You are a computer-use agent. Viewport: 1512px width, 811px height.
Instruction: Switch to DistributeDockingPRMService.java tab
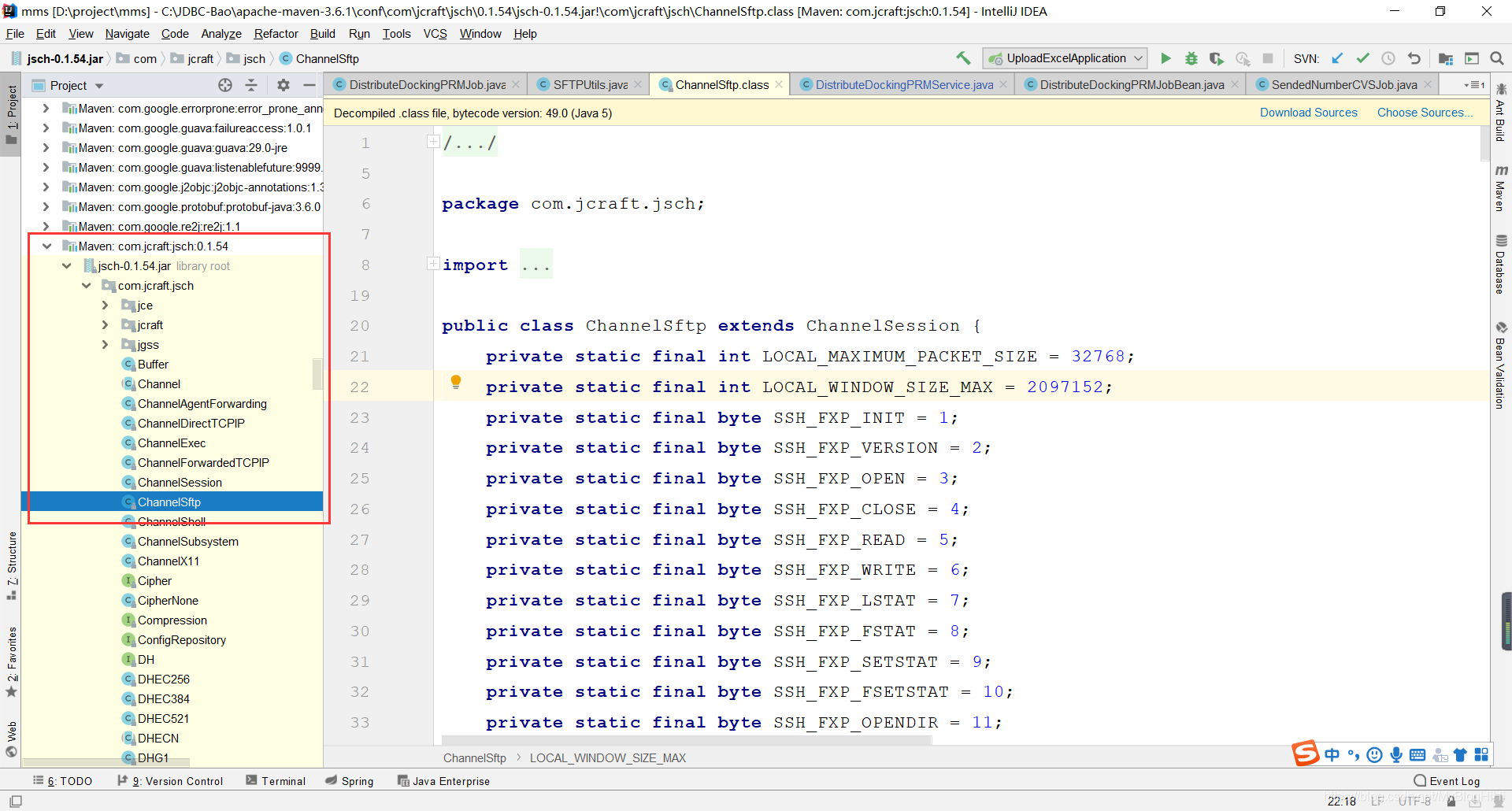click(904, 85)
